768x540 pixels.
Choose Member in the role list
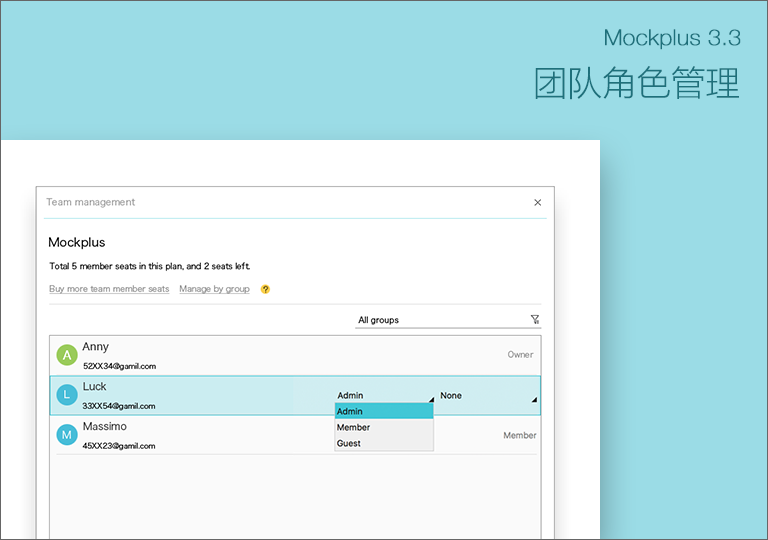tap(384, 427)
